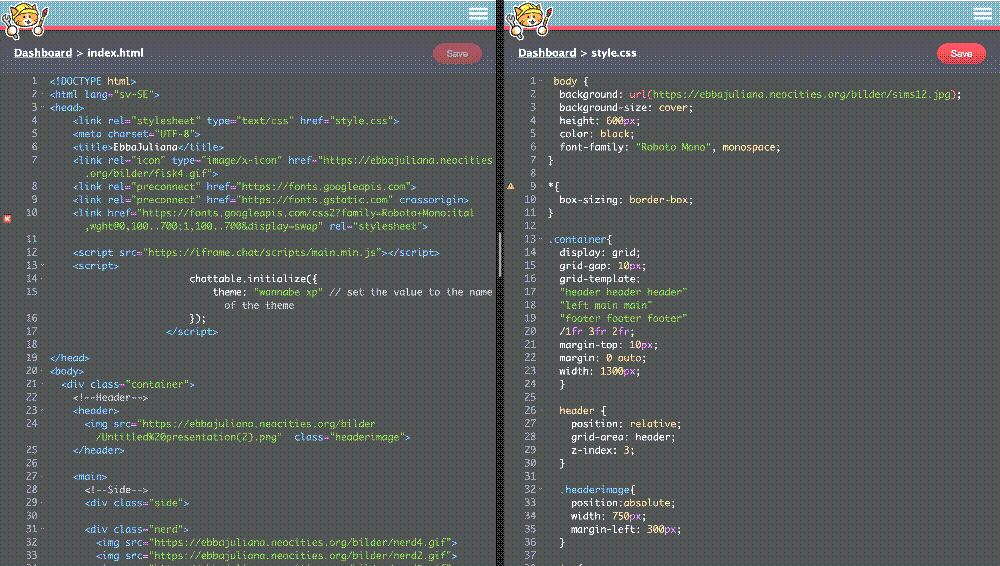Screen dimensions: 1000x566
Task: Click the red error marker beside line 10
Action: [x=8, y=217]
